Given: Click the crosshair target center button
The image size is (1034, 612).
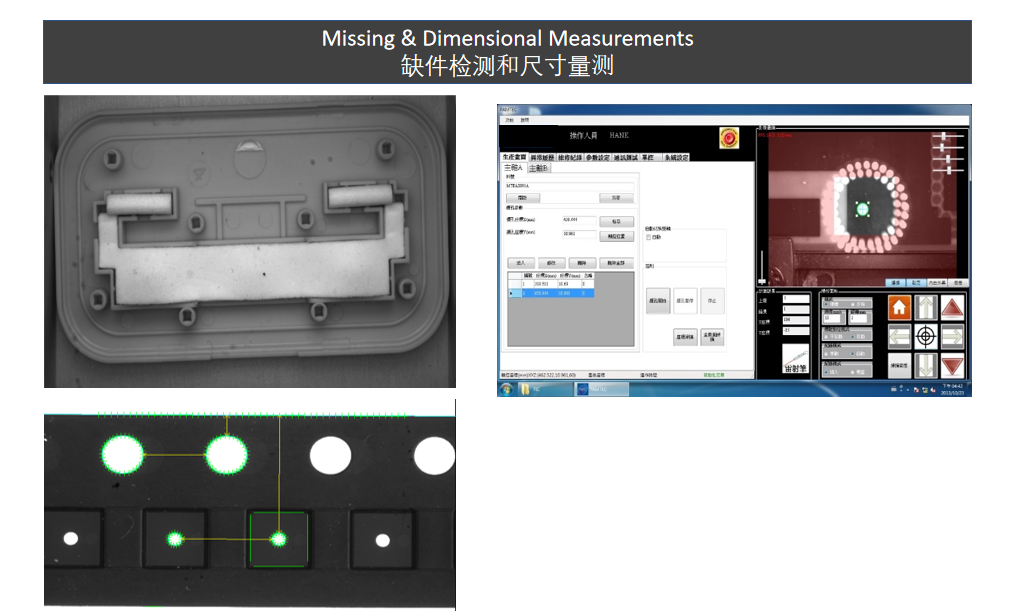Looking at the screenshot, I should click(x=926, y=336).
